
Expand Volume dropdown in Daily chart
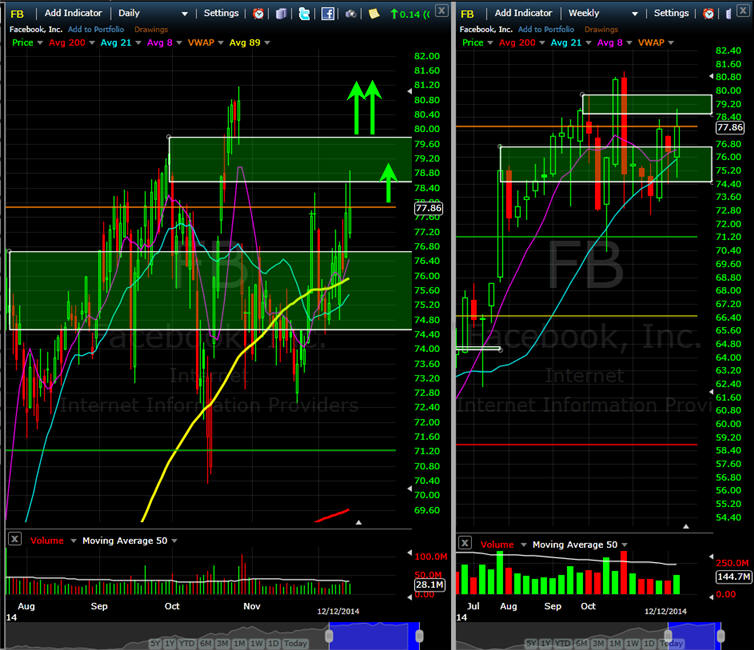tap(74, 541)
